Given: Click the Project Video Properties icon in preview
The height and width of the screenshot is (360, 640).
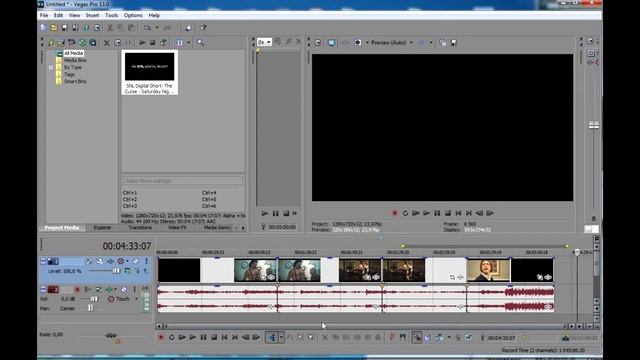Looking at the screenshot, I should coord(318,42).
